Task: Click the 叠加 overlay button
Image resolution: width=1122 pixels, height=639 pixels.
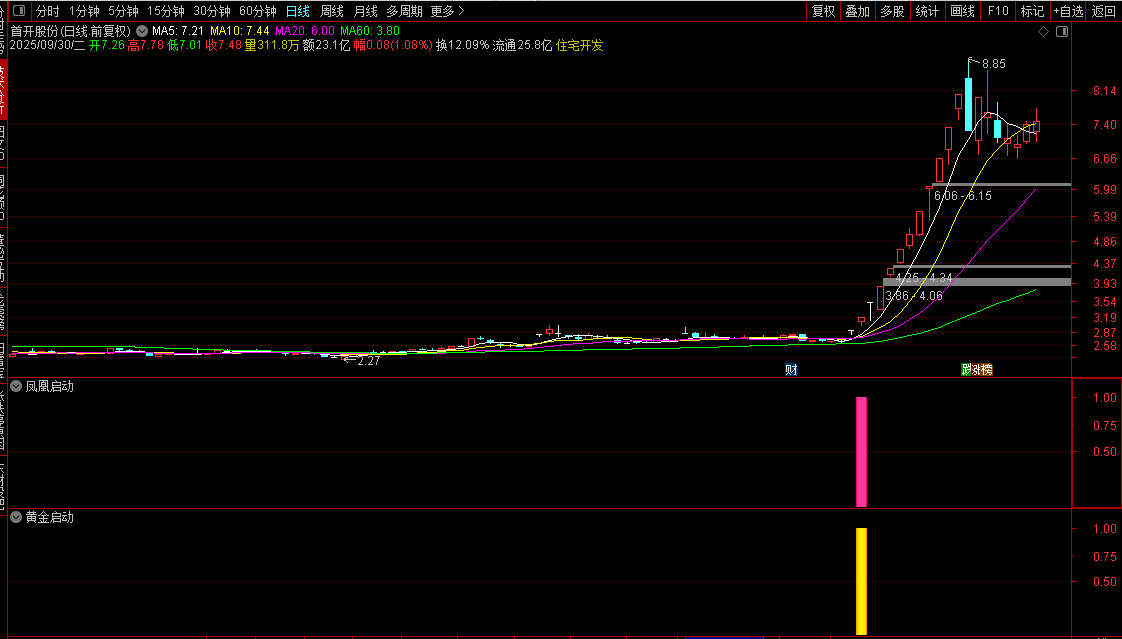Action: pos(857,11)
